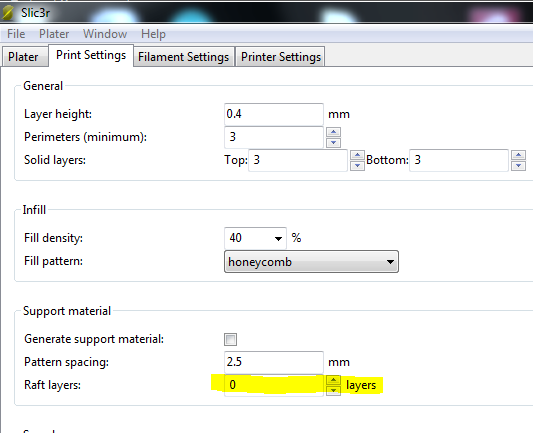533x433 pixels.
Task: Enable Generate support material checkbox
Action: pos(230,339)
